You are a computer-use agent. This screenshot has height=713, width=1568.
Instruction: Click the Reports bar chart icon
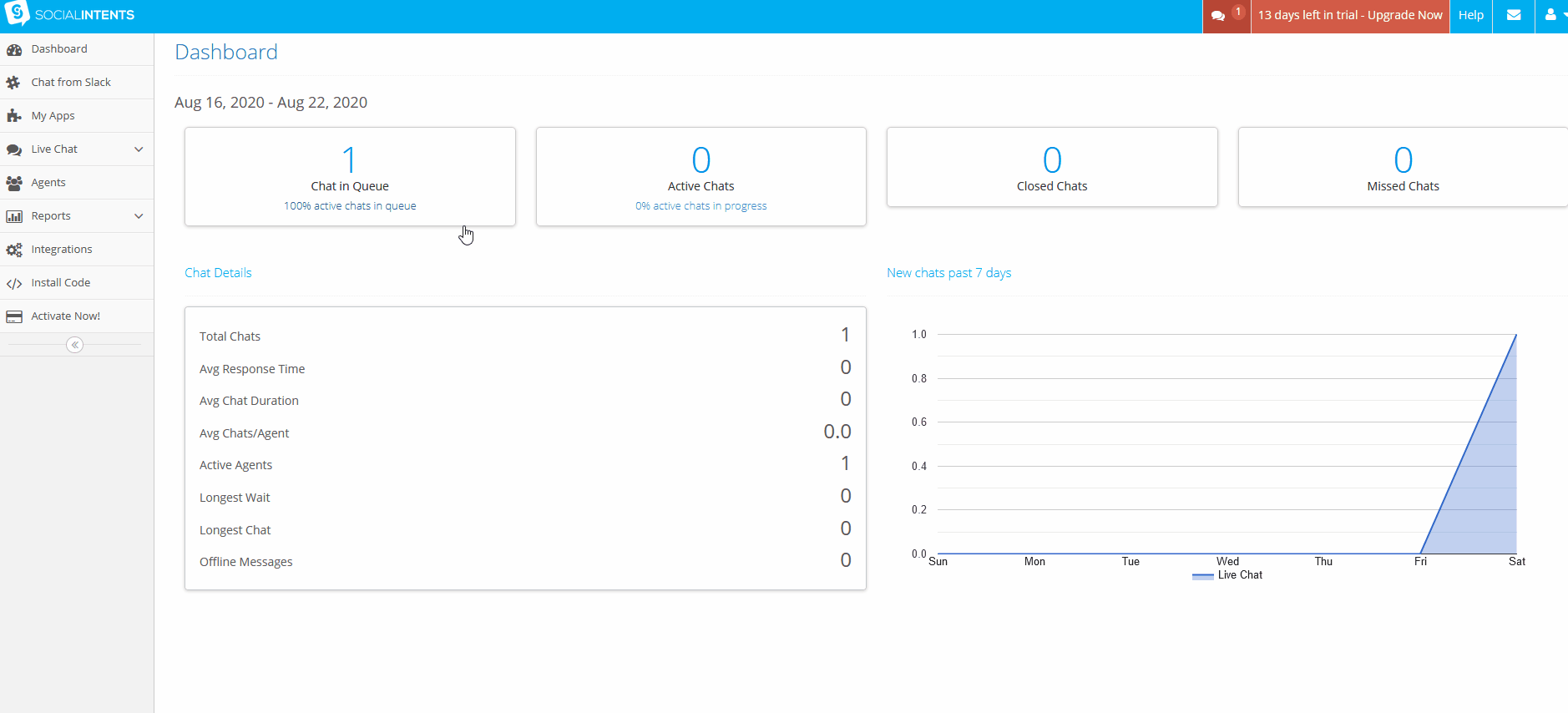tap(14, 216)
